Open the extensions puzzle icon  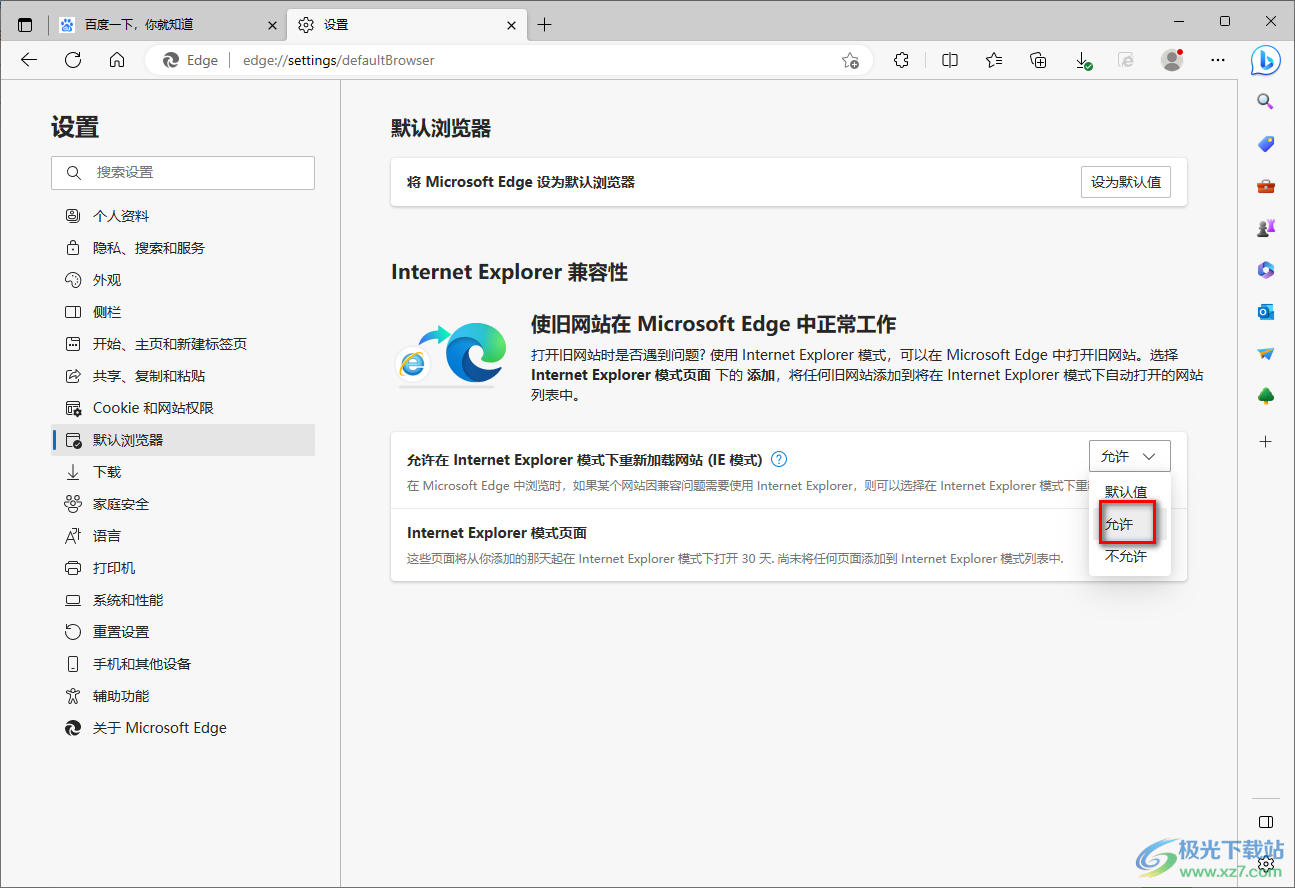(901, 60)
